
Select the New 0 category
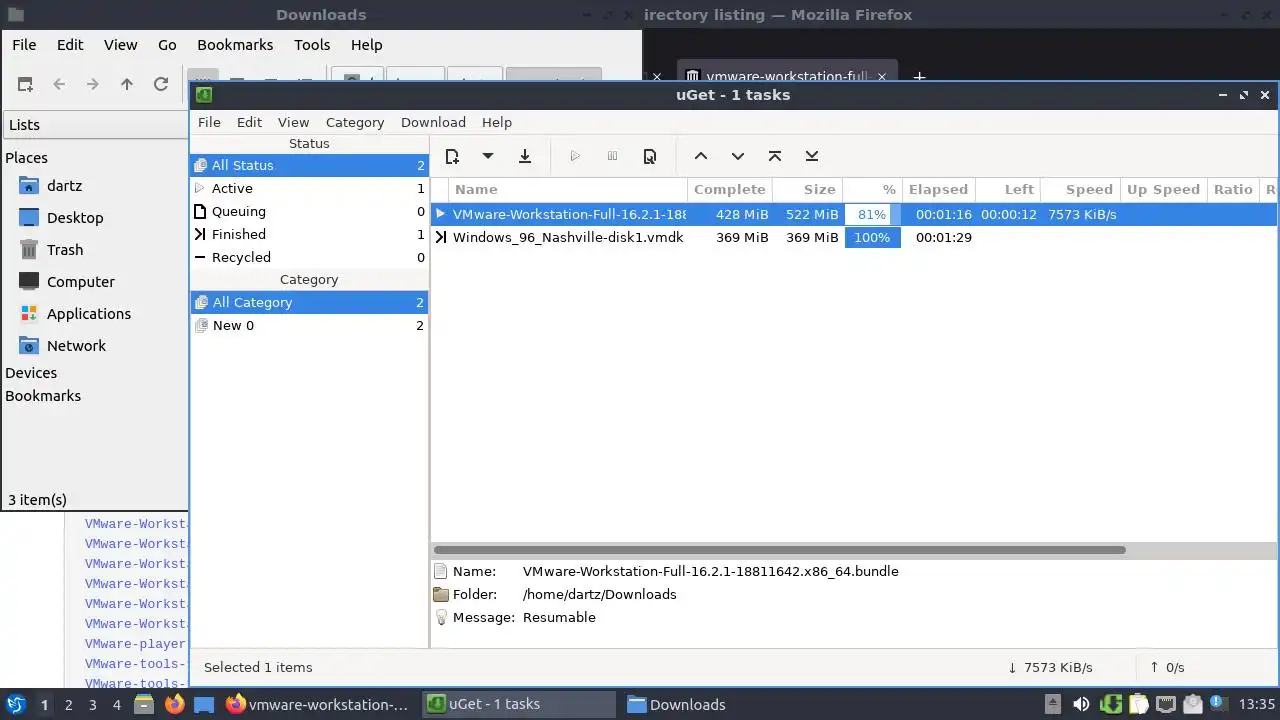pos(309,325)
